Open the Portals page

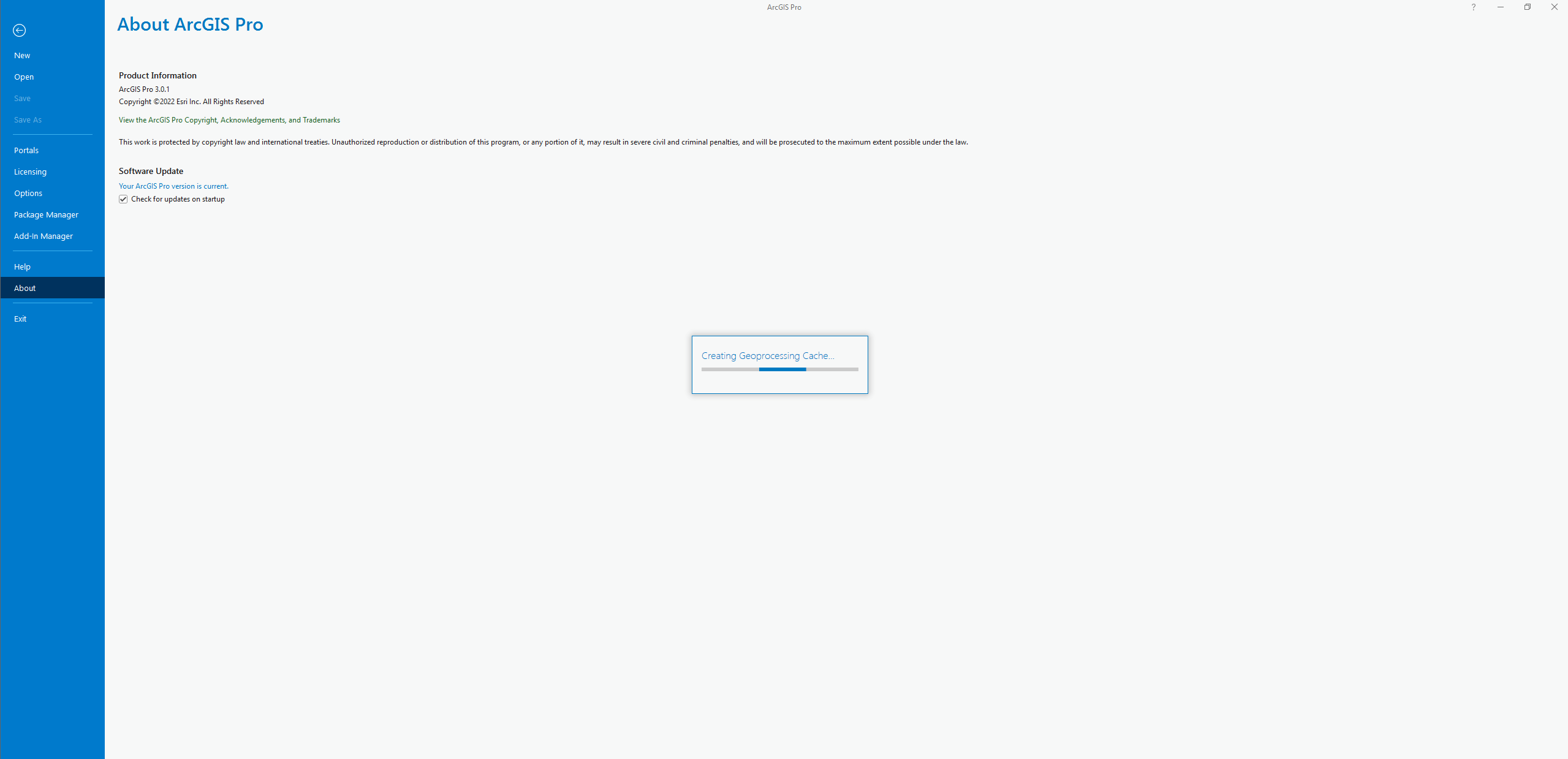[x=53, y=150]
